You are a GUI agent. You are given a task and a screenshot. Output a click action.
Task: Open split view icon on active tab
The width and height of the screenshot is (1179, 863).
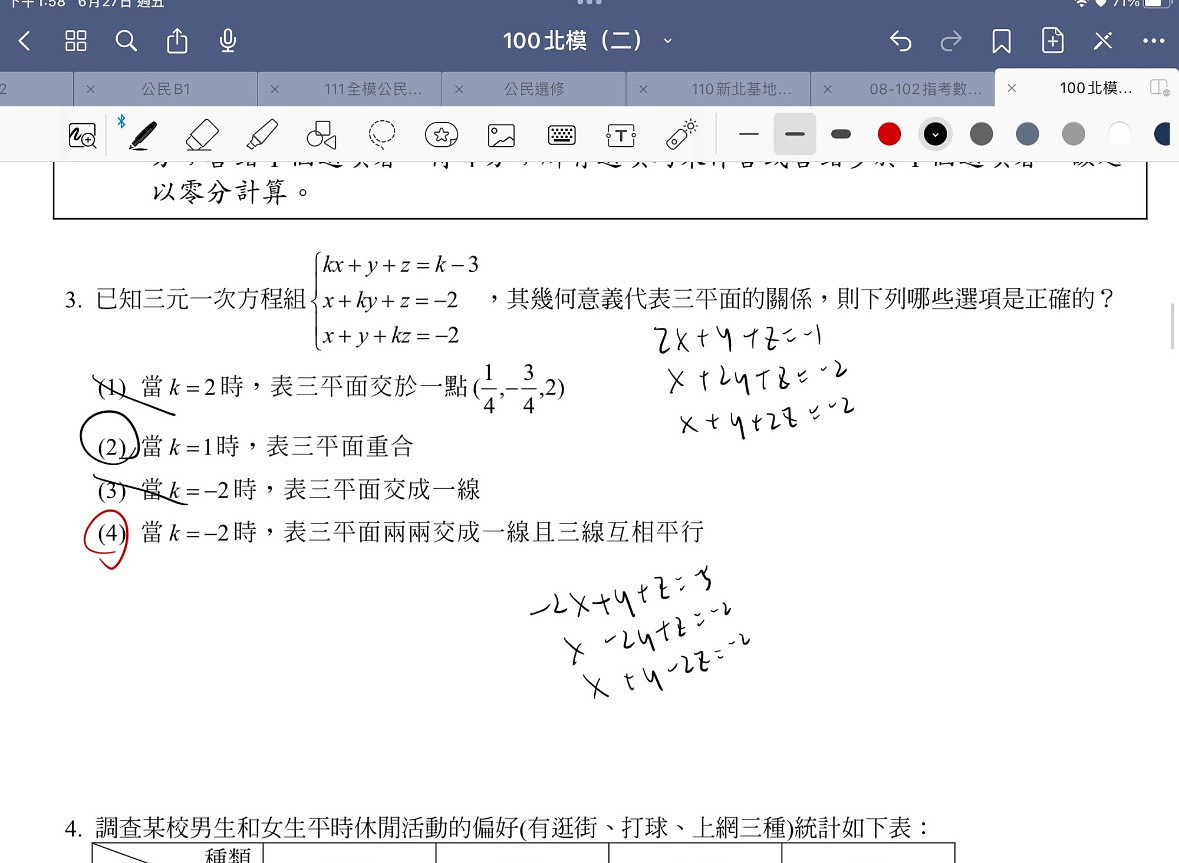(1159, 88)
